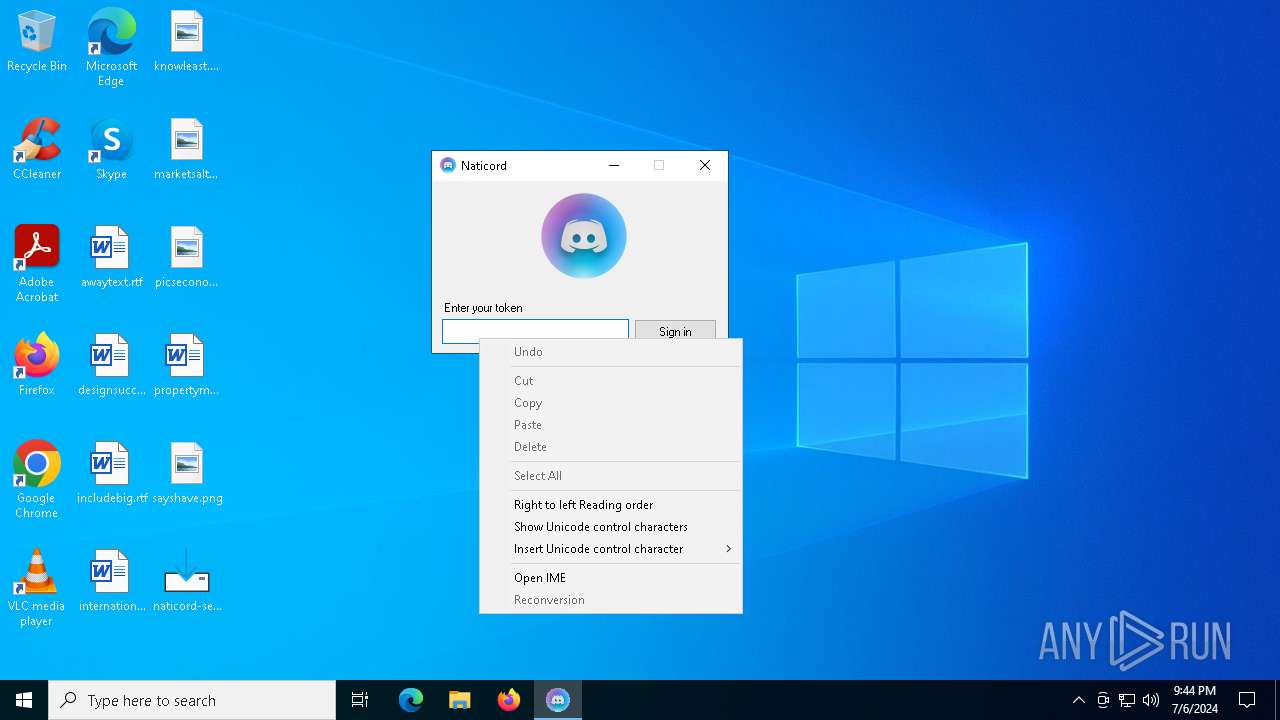Image resolution: width=1280 pixels, height=720 pixels.
Task: Select Undo in the context menu
Action: [x=611, y=352]
